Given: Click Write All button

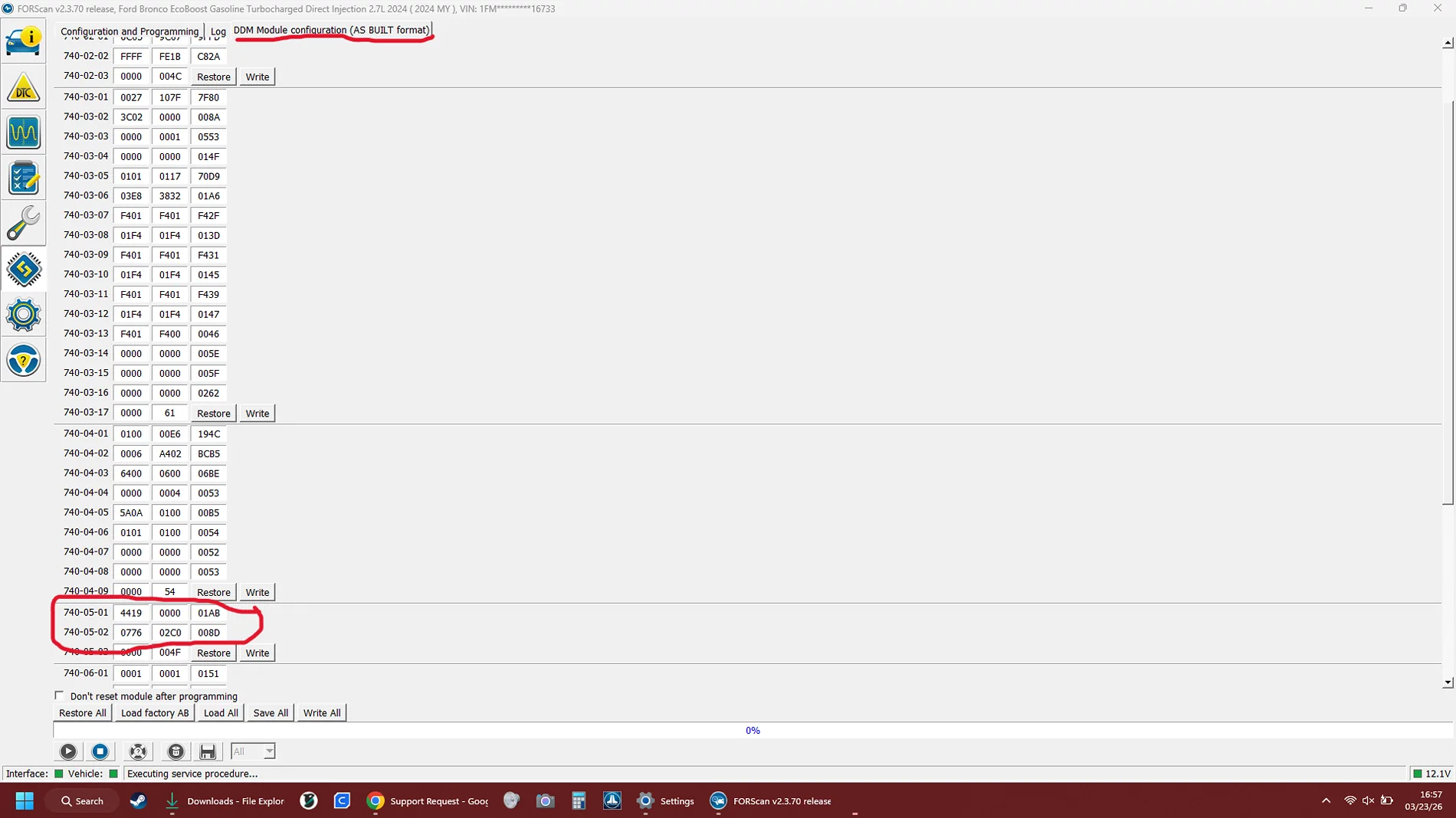Looking at the screenshot, I should click(322, 713).
